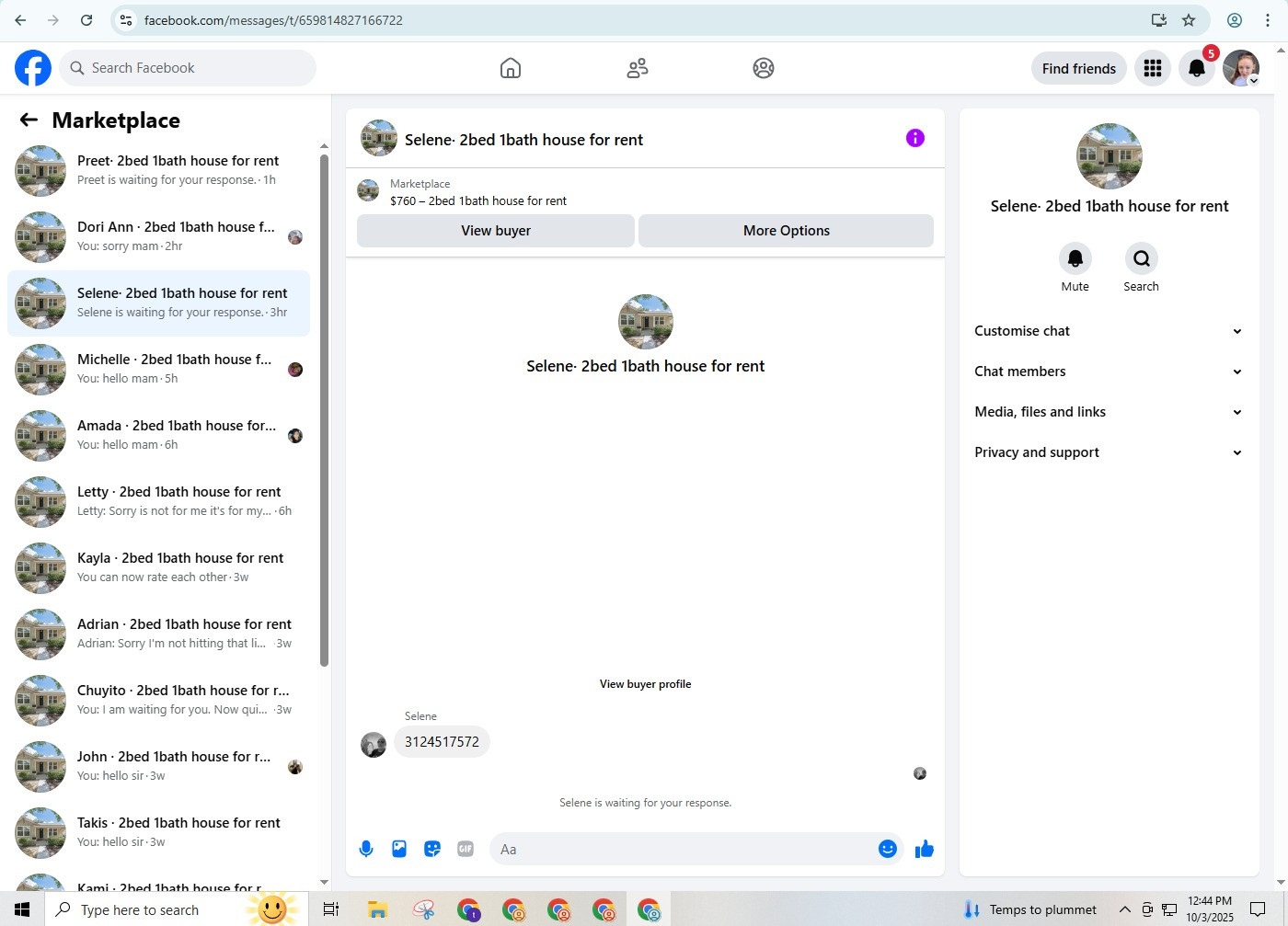The height and width of the screenshot is (926, 1288).
Task: Go to the Home feed icon
Action: pos(511,68)
